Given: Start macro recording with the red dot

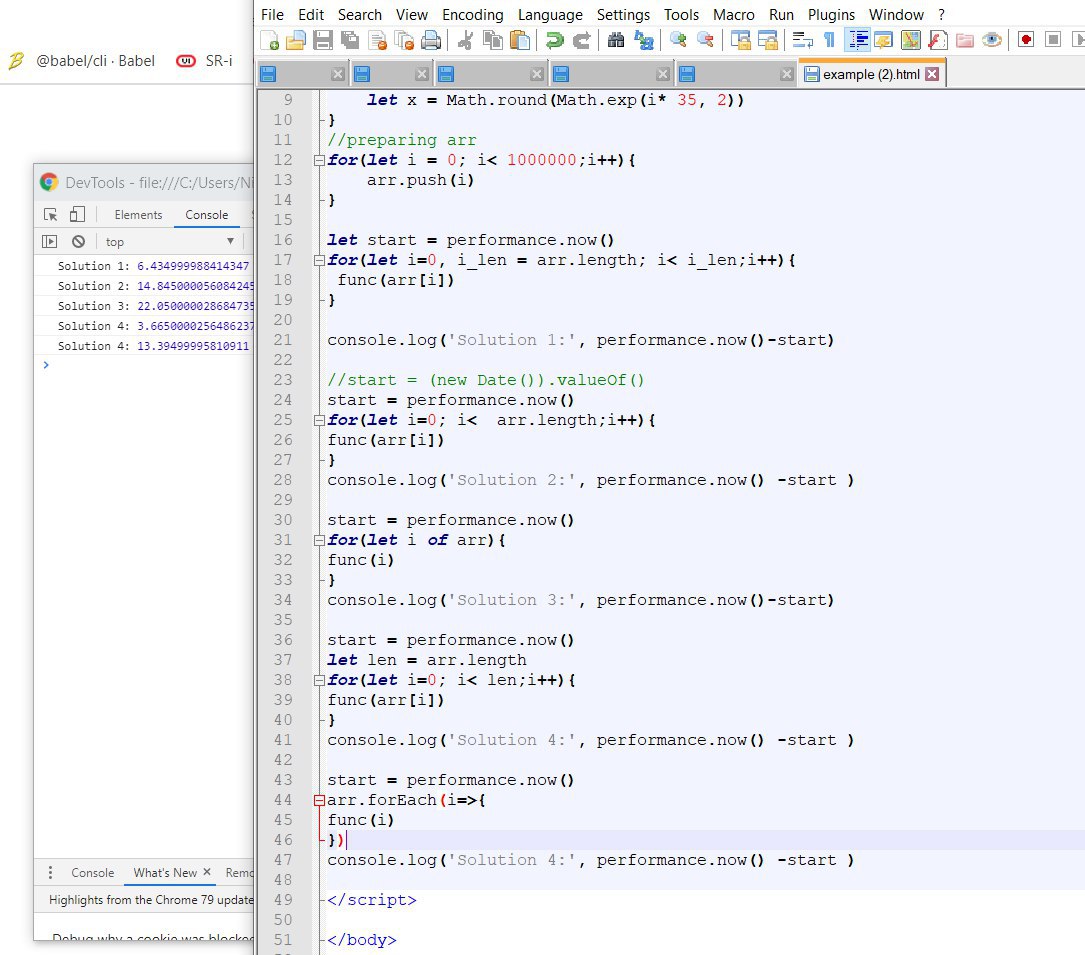Looking at the screenshot, I should pyautogui.click(x=1025, y=40).
